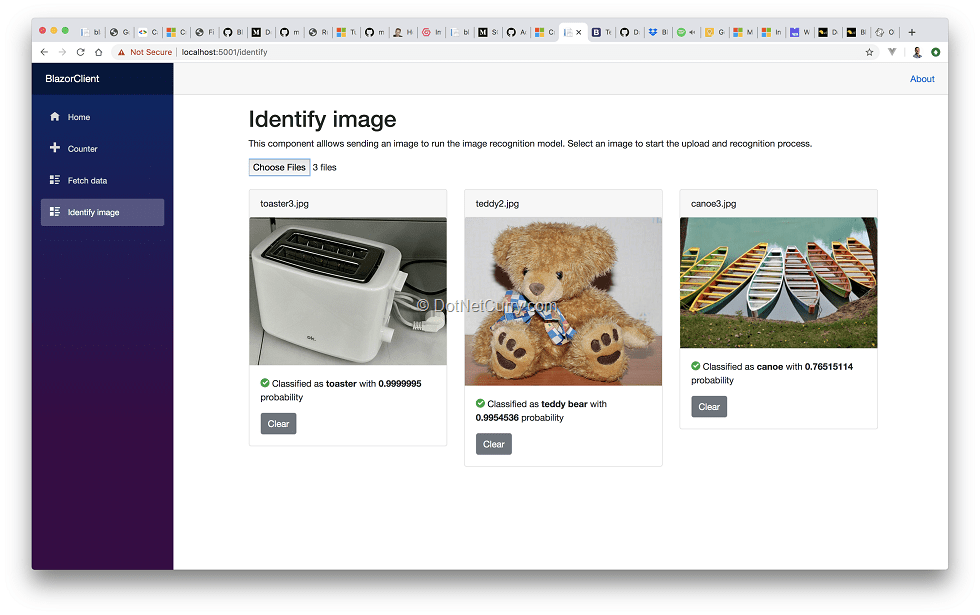Click the Not Secure warning indicator
980x615 pixels.
coord(144,52)
